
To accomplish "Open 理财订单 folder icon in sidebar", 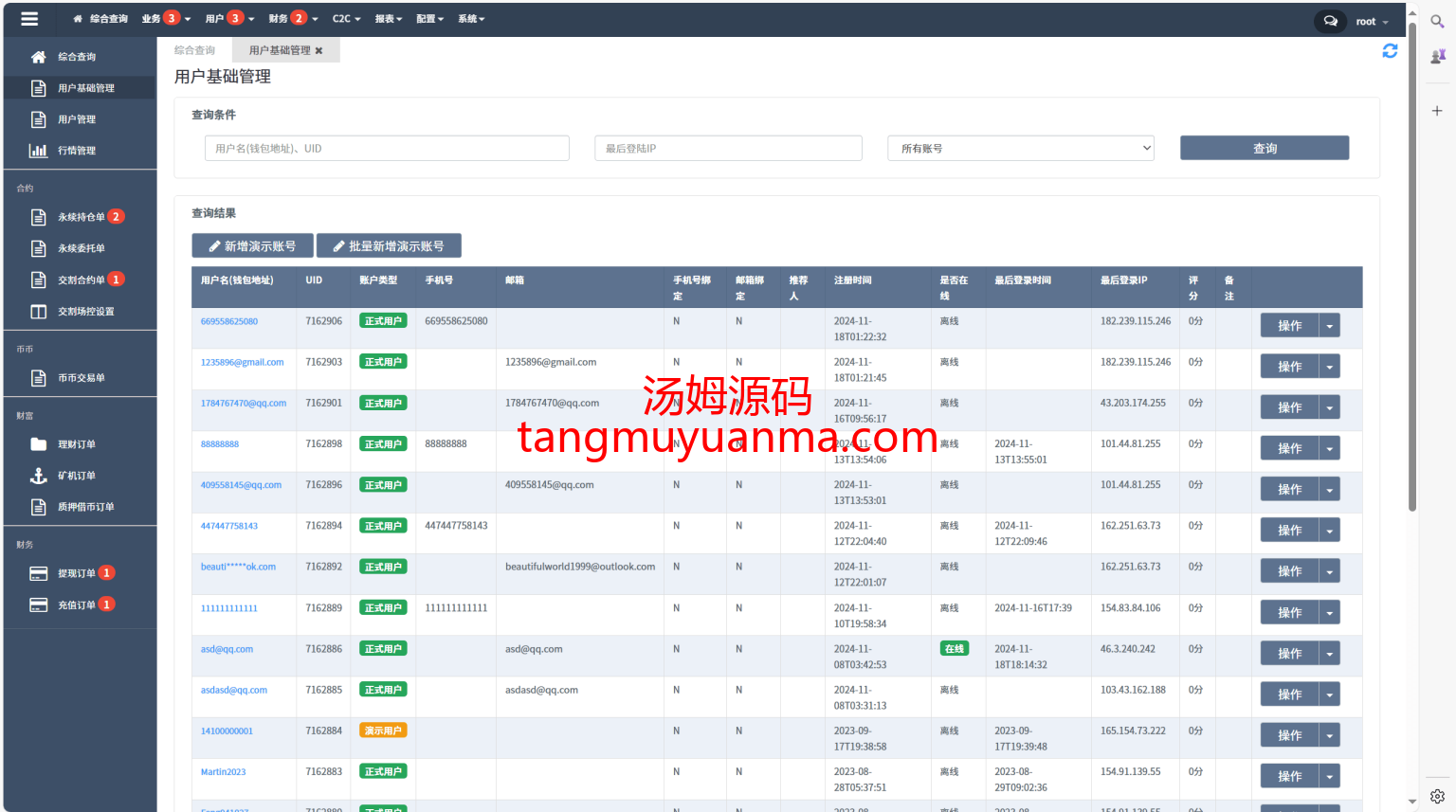I will click(39, 444).
